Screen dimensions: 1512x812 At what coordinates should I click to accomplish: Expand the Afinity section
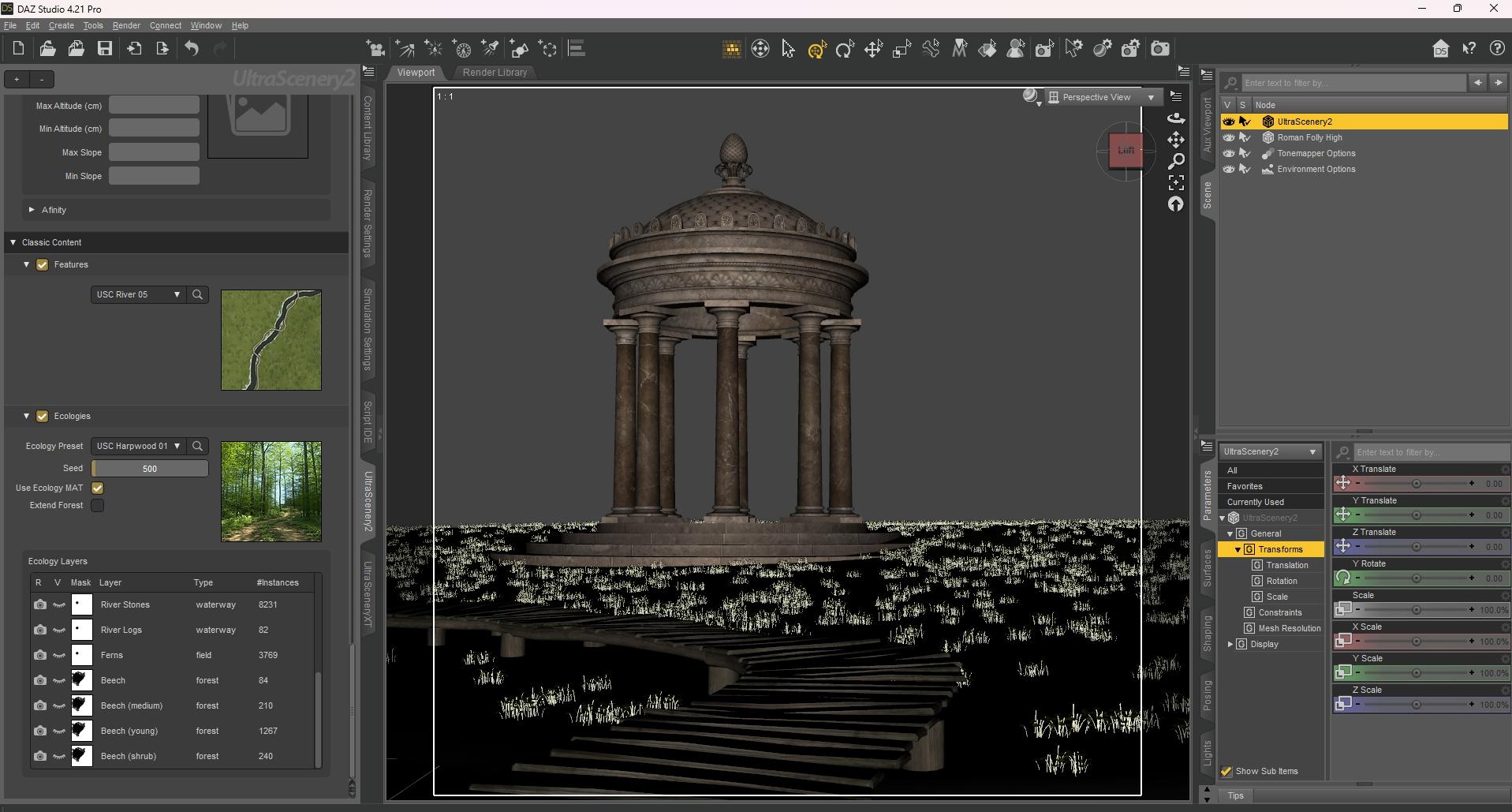32,210
